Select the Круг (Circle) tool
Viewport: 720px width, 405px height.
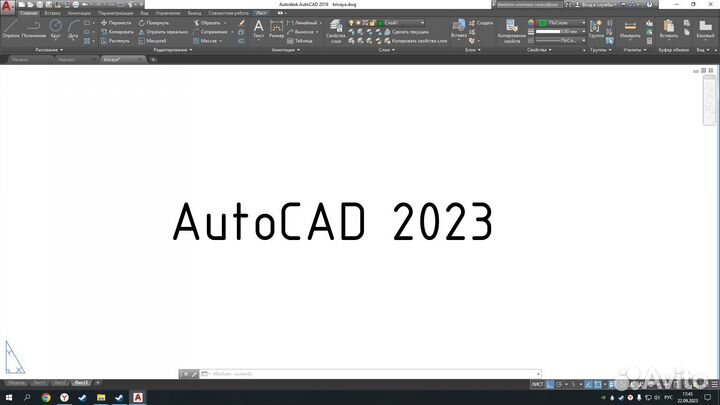click(x=56, y=28)
